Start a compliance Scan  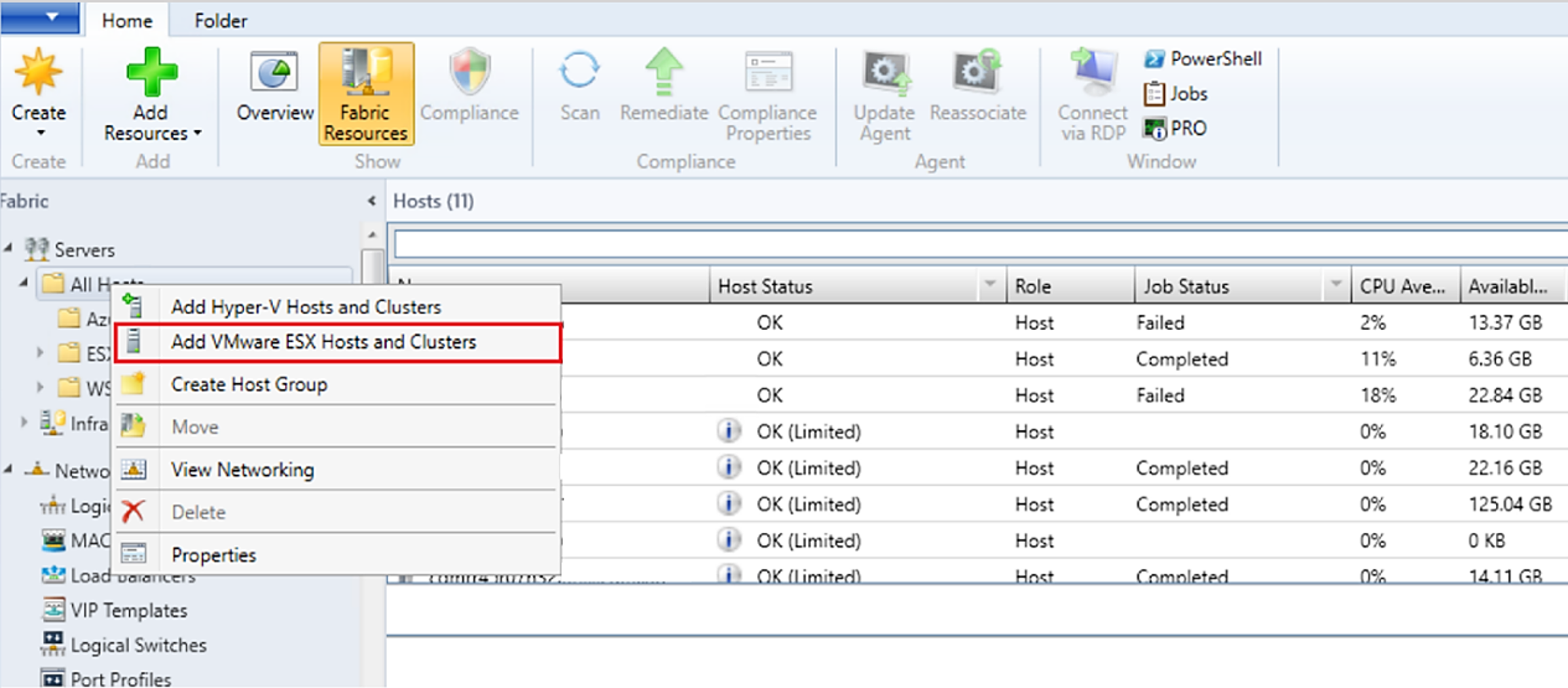[578, 85]
